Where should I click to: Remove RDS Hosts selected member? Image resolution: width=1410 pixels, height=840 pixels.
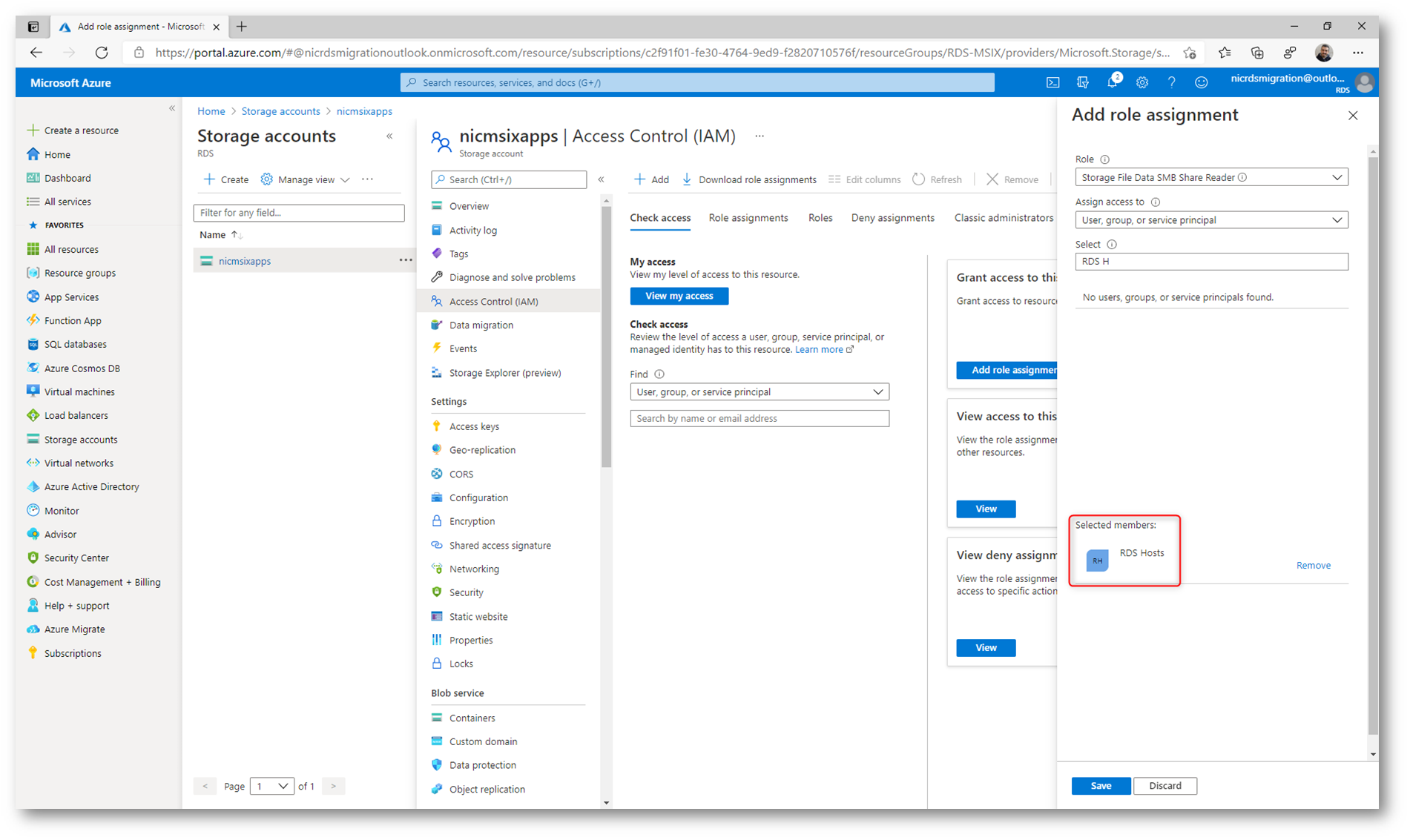pyautogui.click(x=1313, y=565)
